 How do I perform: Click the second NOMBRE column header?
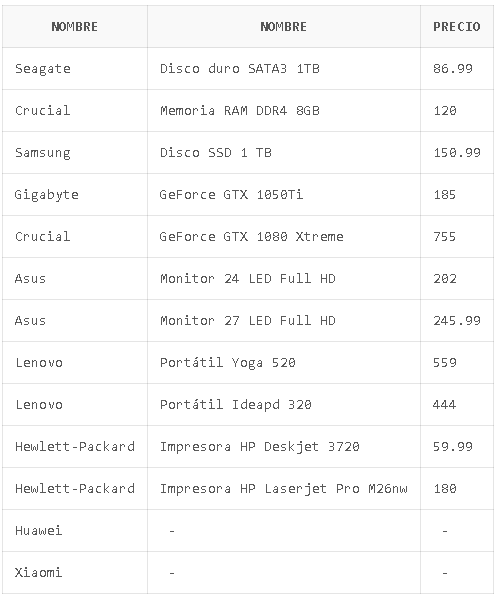(x=284, y=27)
